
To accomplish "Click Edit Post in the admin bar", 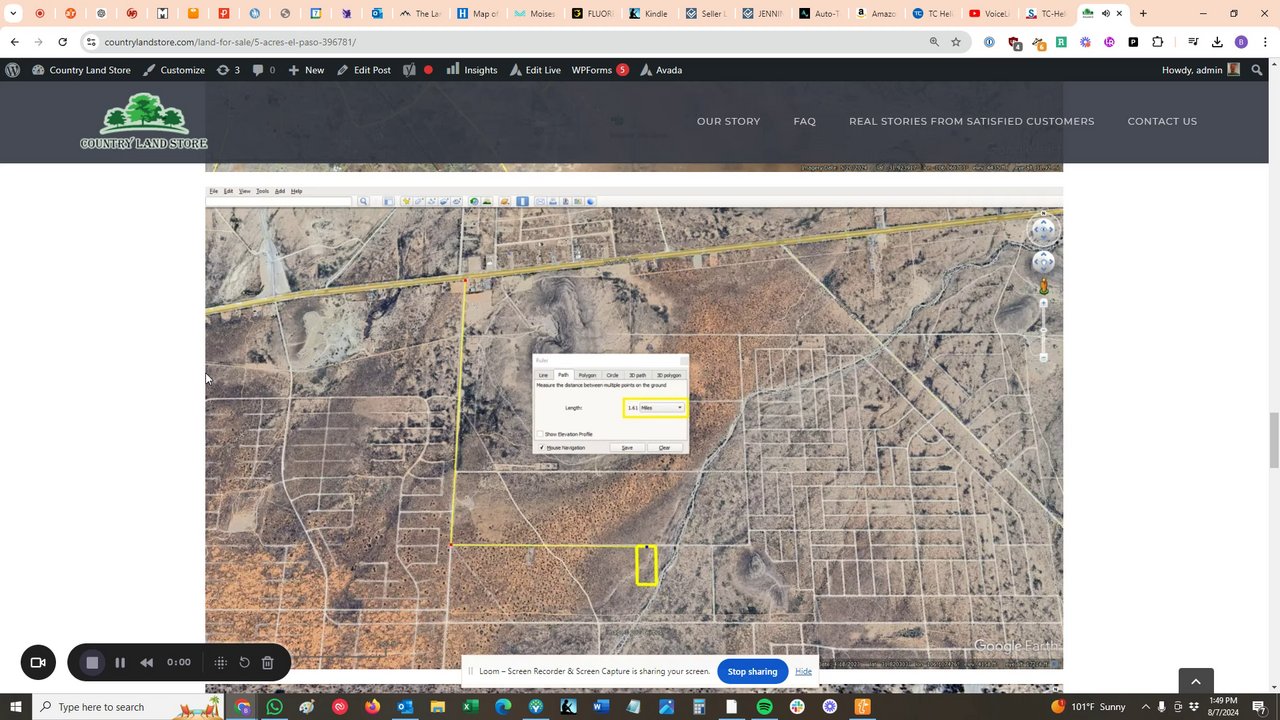I will tap(363, 70).
